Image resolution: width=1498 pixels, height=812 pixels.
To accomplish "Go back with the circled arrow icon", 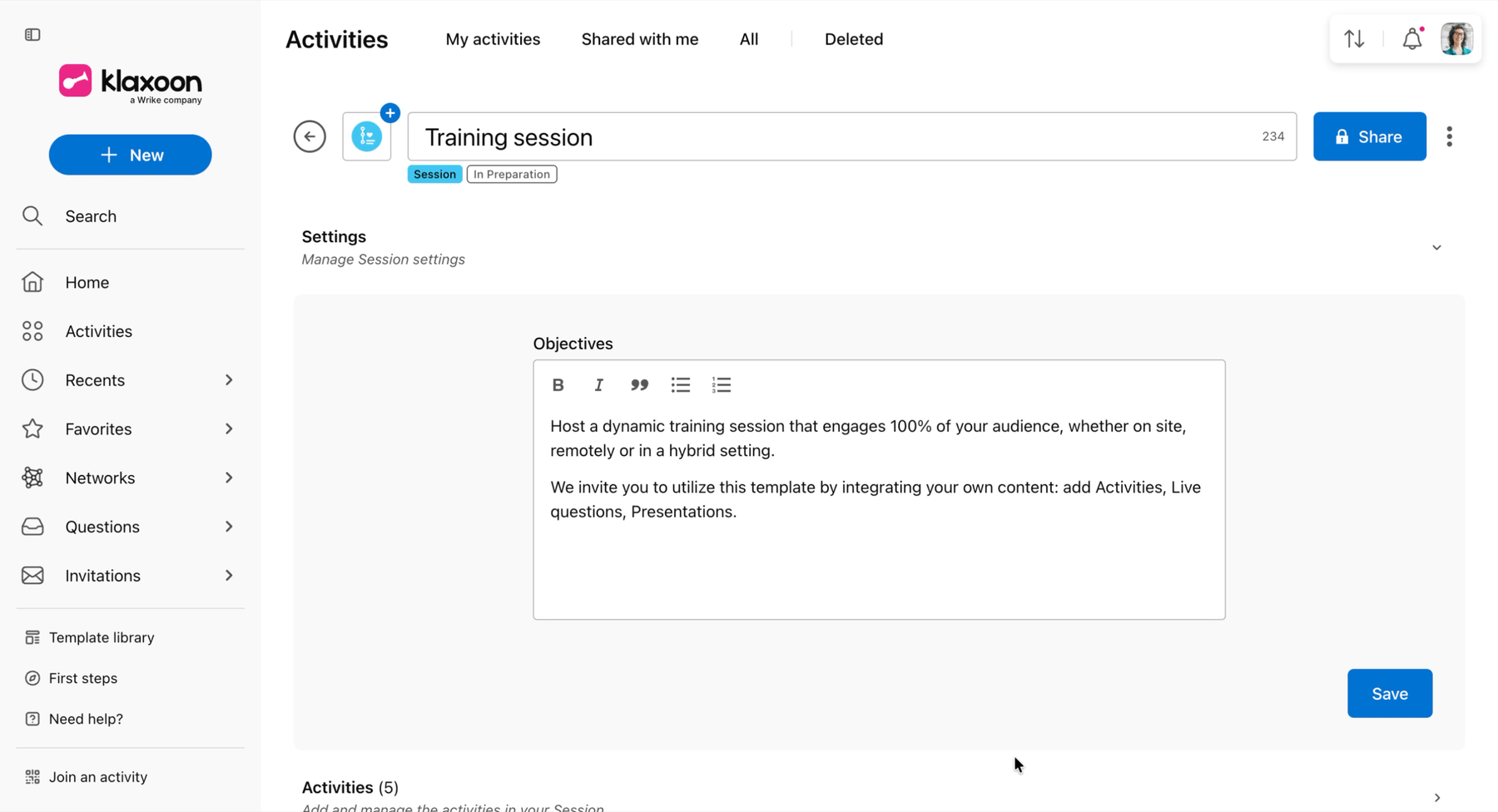I will [310, 136].
